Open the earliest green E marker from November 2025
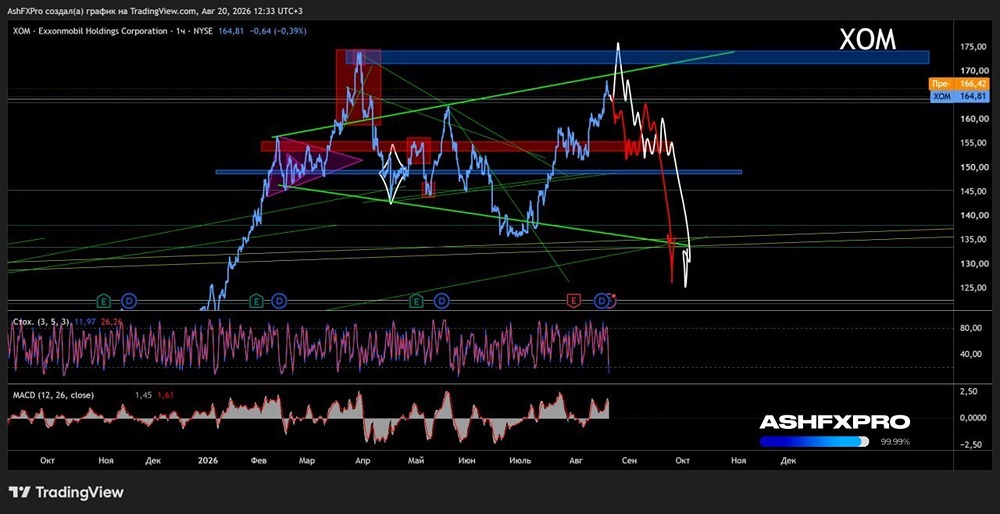Viewport: 1000px width, 514px height. (x=102, y=299)
